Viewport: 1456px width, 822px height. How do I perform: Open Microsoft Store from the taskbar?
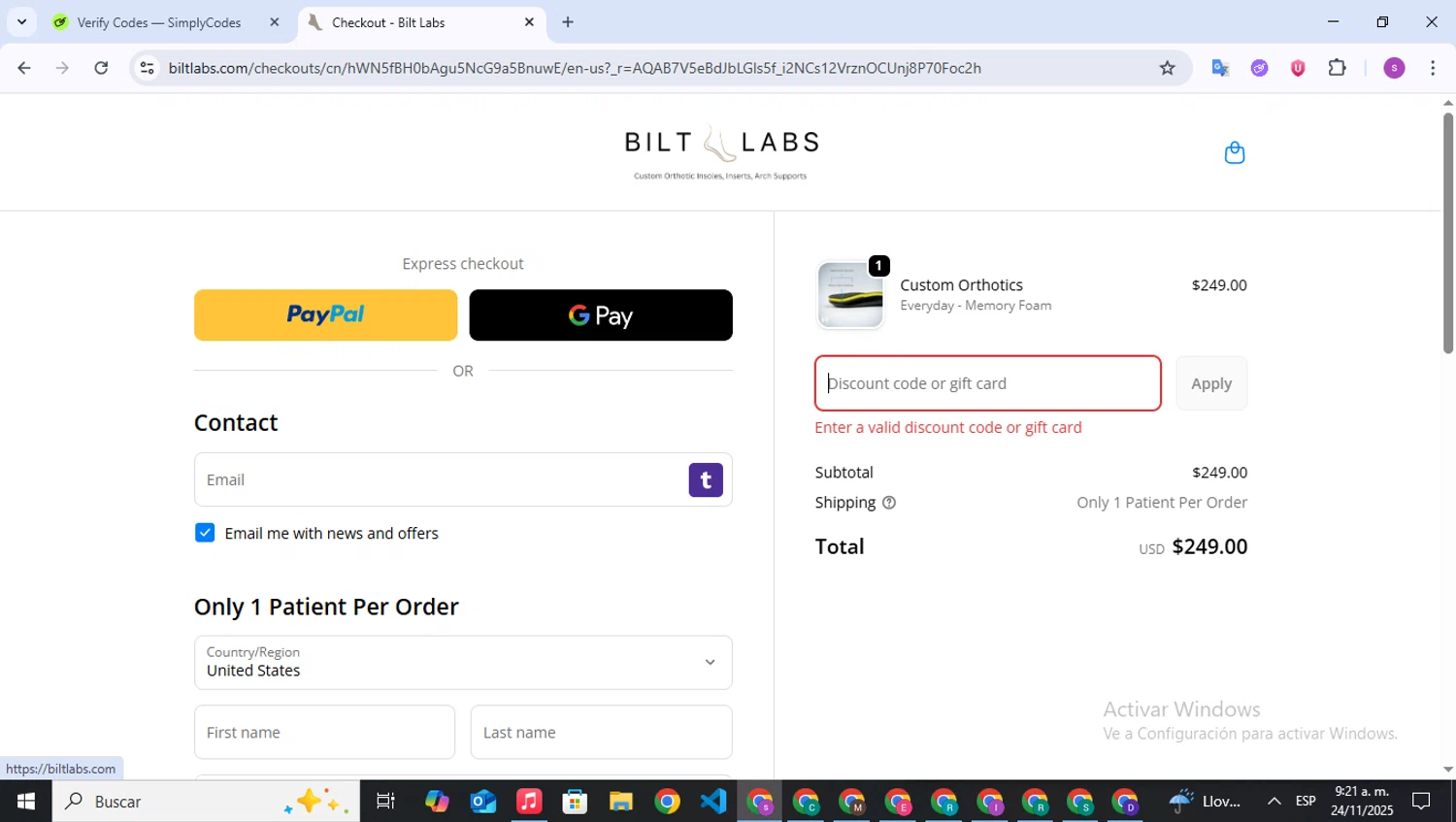(x=575, y=802)
